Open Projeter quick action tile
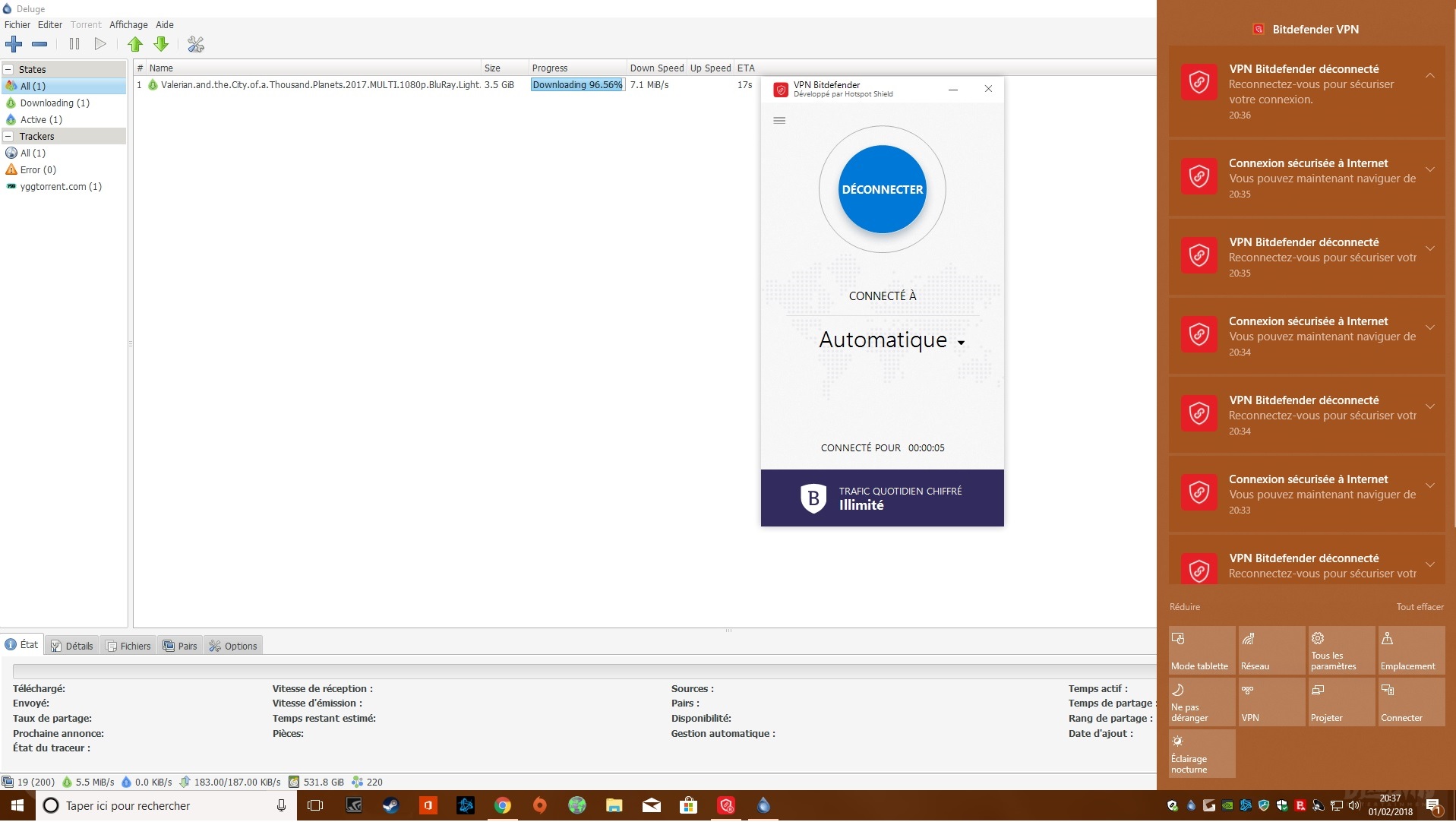The width and height of the screenshot is (1456, 822). point(1342,702)
